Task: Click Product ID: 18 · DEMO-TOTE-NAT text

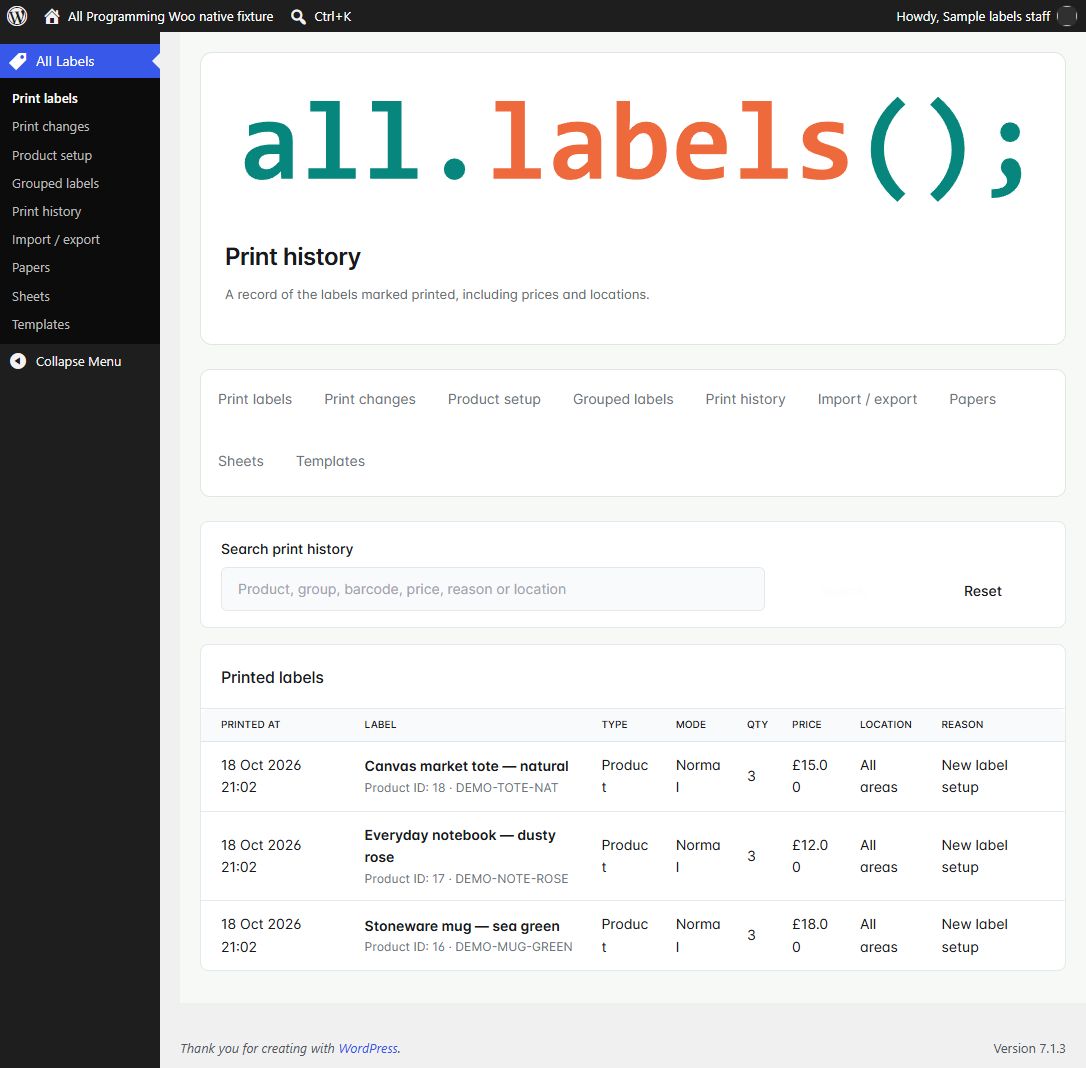Action: [x=461, y=787]
